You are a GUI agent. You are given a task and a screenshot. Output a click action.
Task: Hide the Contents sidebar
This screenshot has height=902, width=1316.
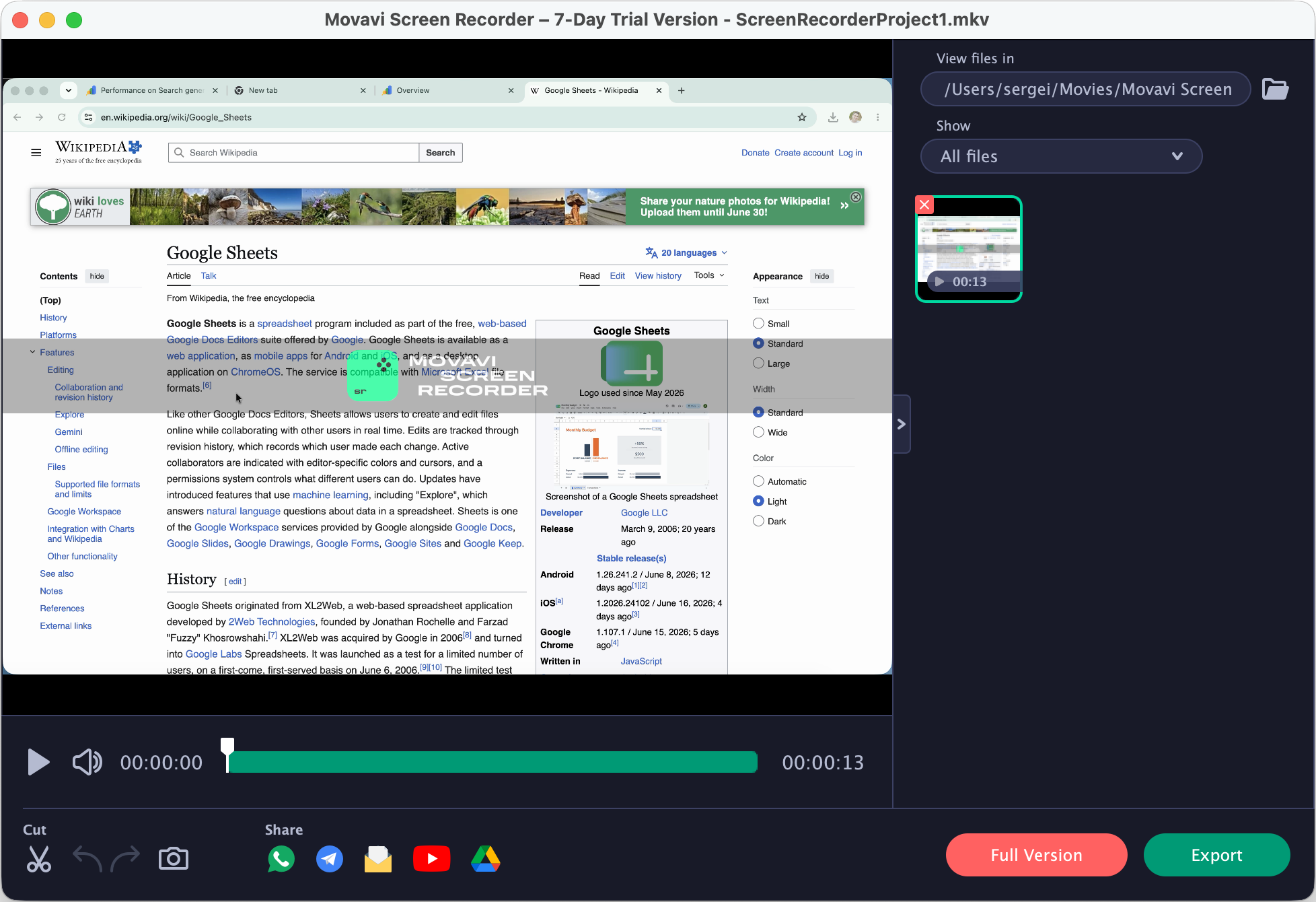coord(97,276)
